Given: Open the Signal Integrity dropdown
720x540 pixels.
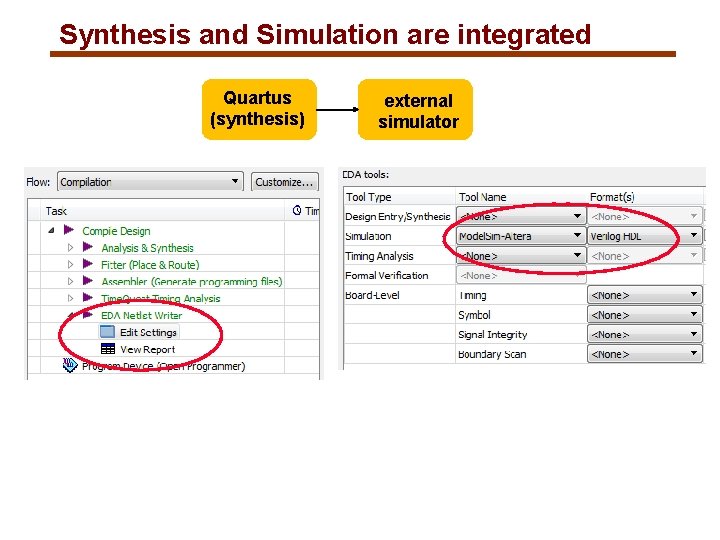Looking at the screenshot, I should [645, 334].
